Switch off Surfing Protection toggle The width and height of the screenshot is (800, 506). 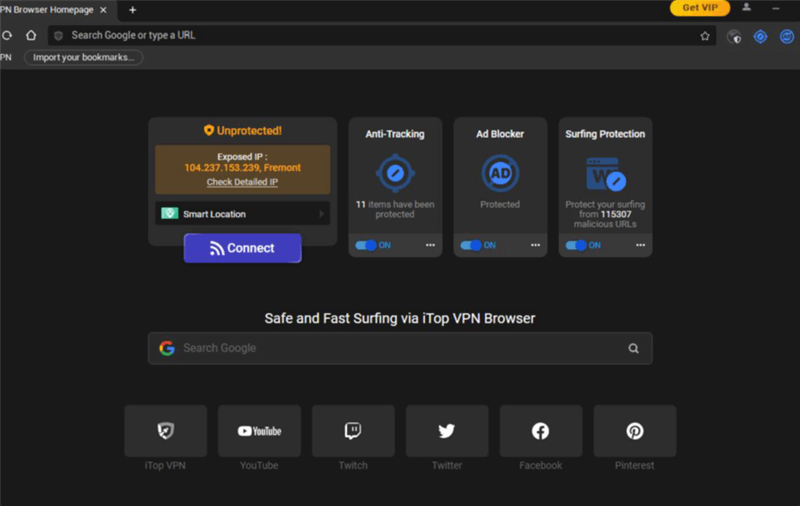576,245
